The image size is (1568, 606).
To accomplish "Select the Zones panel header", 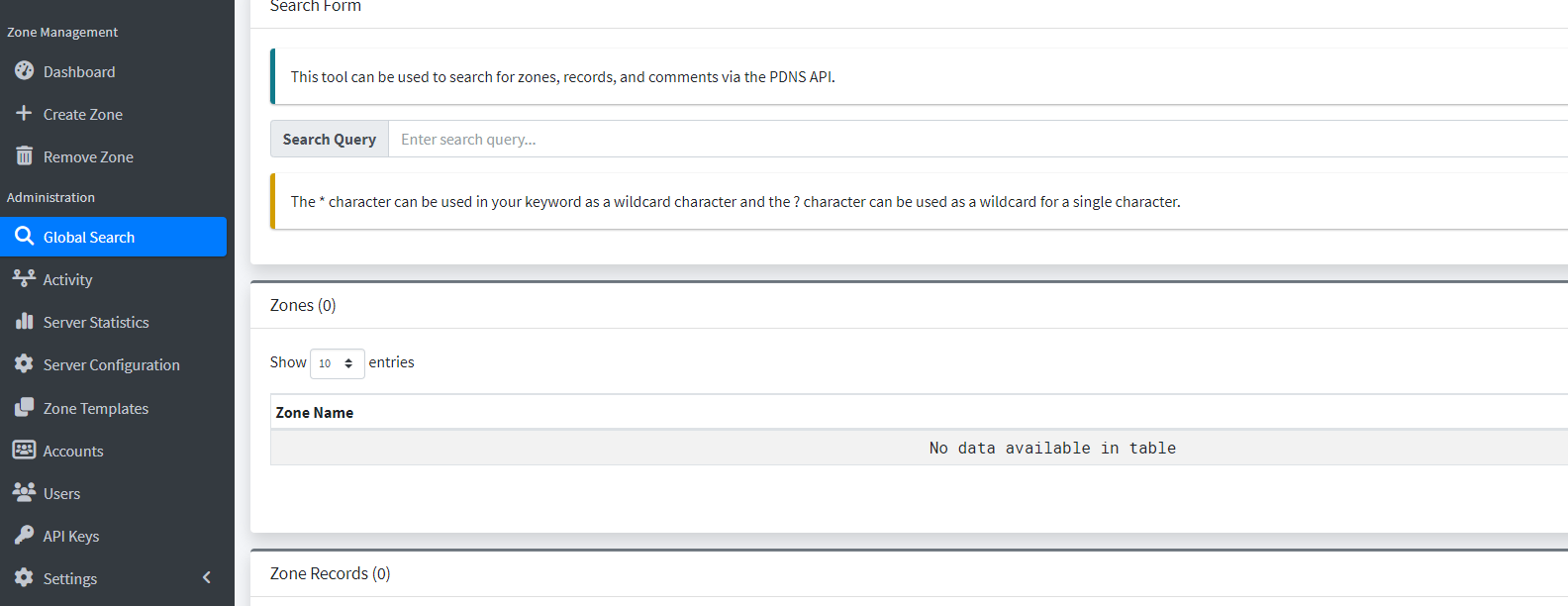I will tap(302, 305).
